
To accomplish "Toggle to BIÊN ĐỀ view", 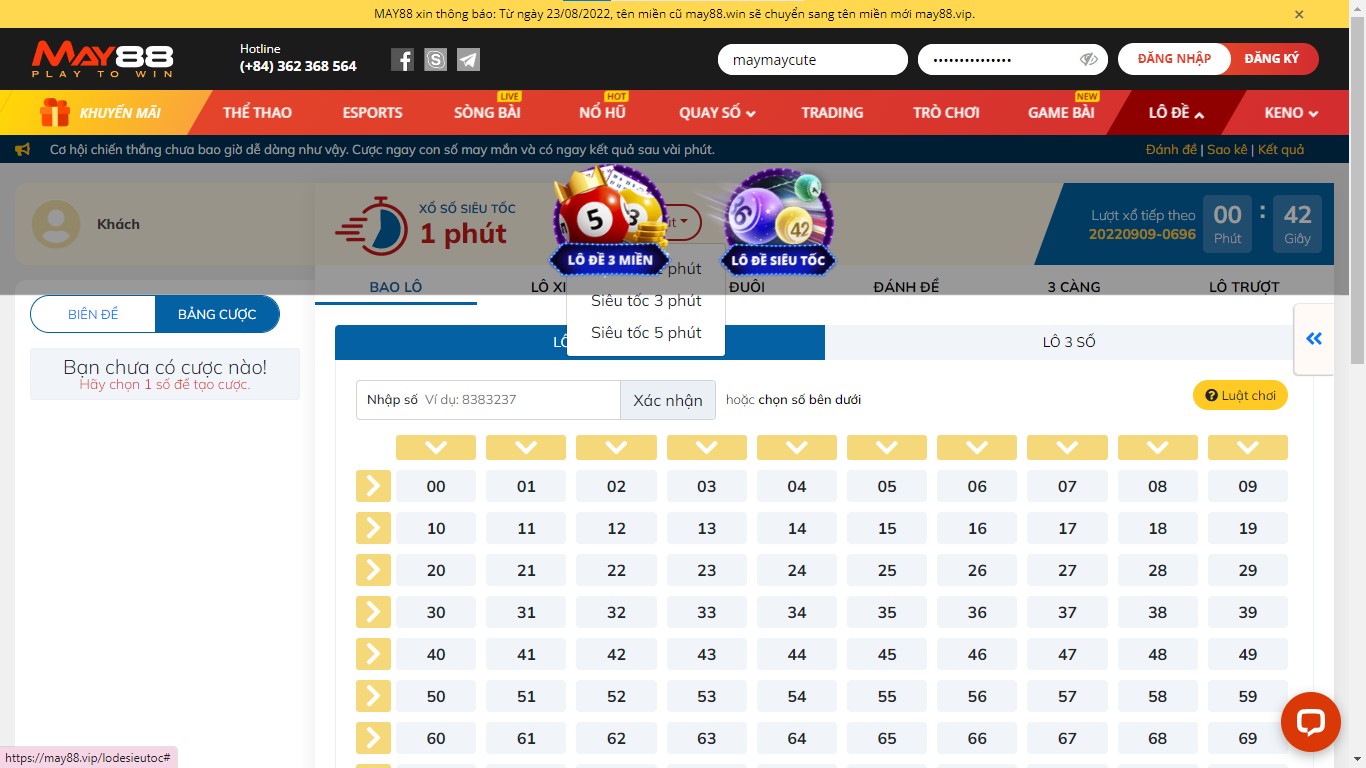I will tap(93, 314).
